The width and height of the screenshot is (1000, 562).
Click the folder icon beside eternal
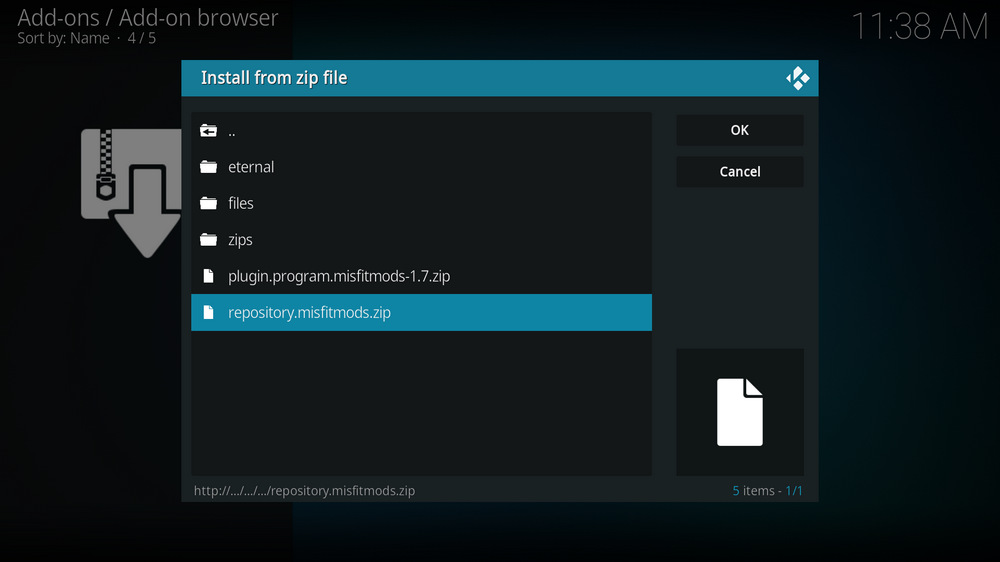pyautogui.click(x=208, y=167)
